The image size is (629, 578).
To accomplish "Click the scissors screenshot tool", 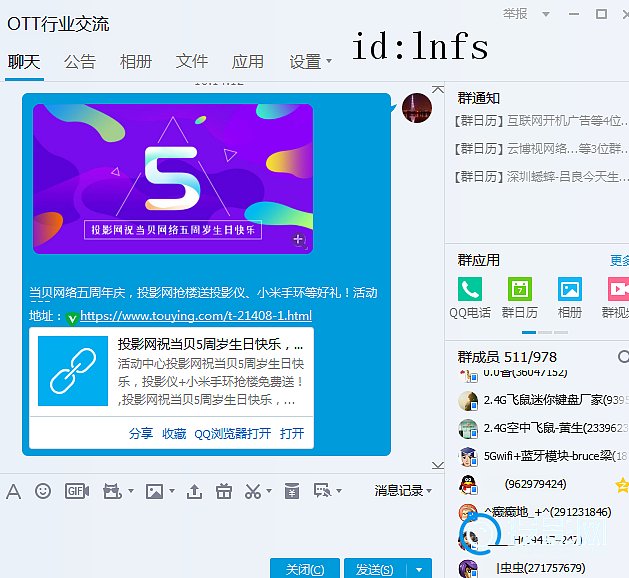I will pyautogui.click(x=253, y=491).
